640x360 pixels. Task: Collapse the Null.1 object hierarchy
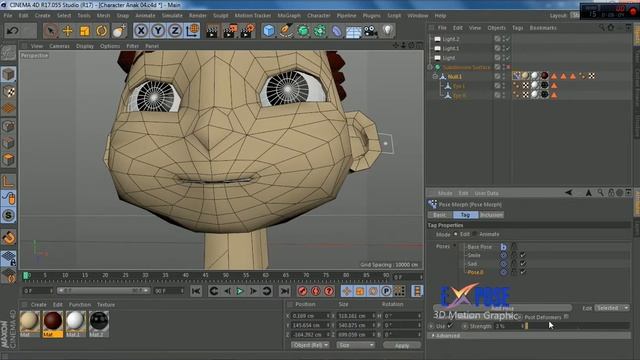pos(435,76)
